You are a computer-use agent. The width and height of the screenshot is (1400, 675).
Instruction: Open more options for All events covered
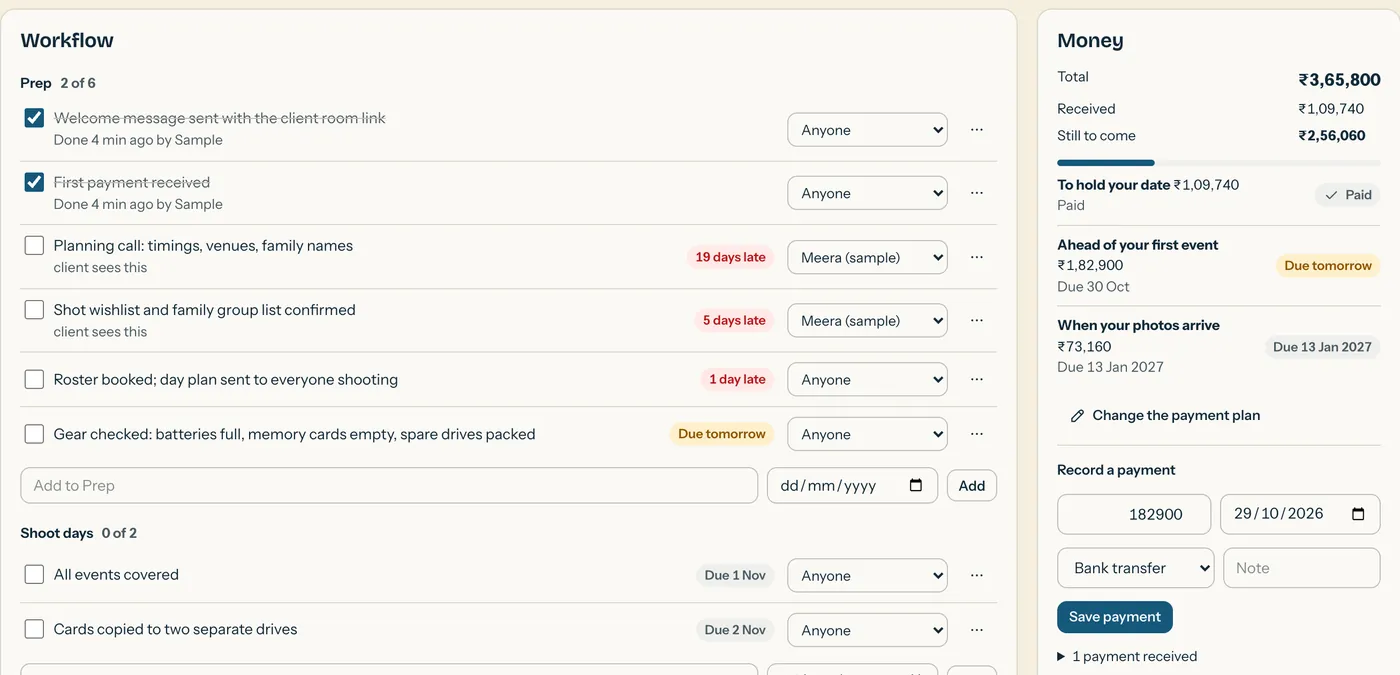click(977, 575)
